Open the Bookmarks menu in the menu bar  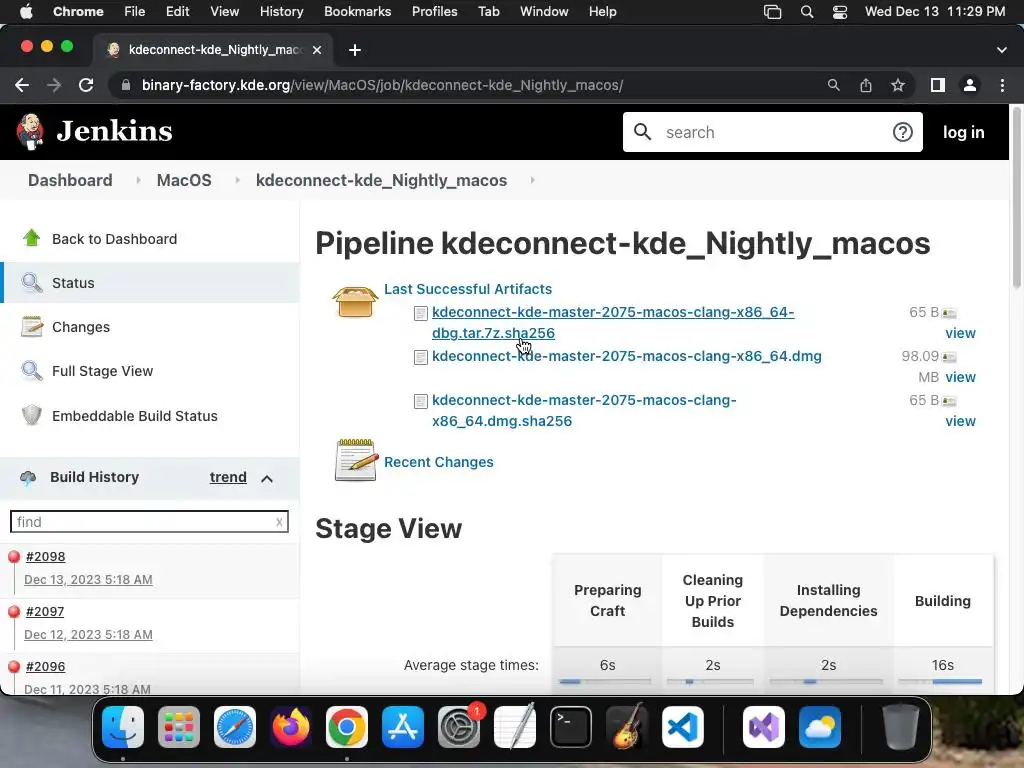[357, 11]
